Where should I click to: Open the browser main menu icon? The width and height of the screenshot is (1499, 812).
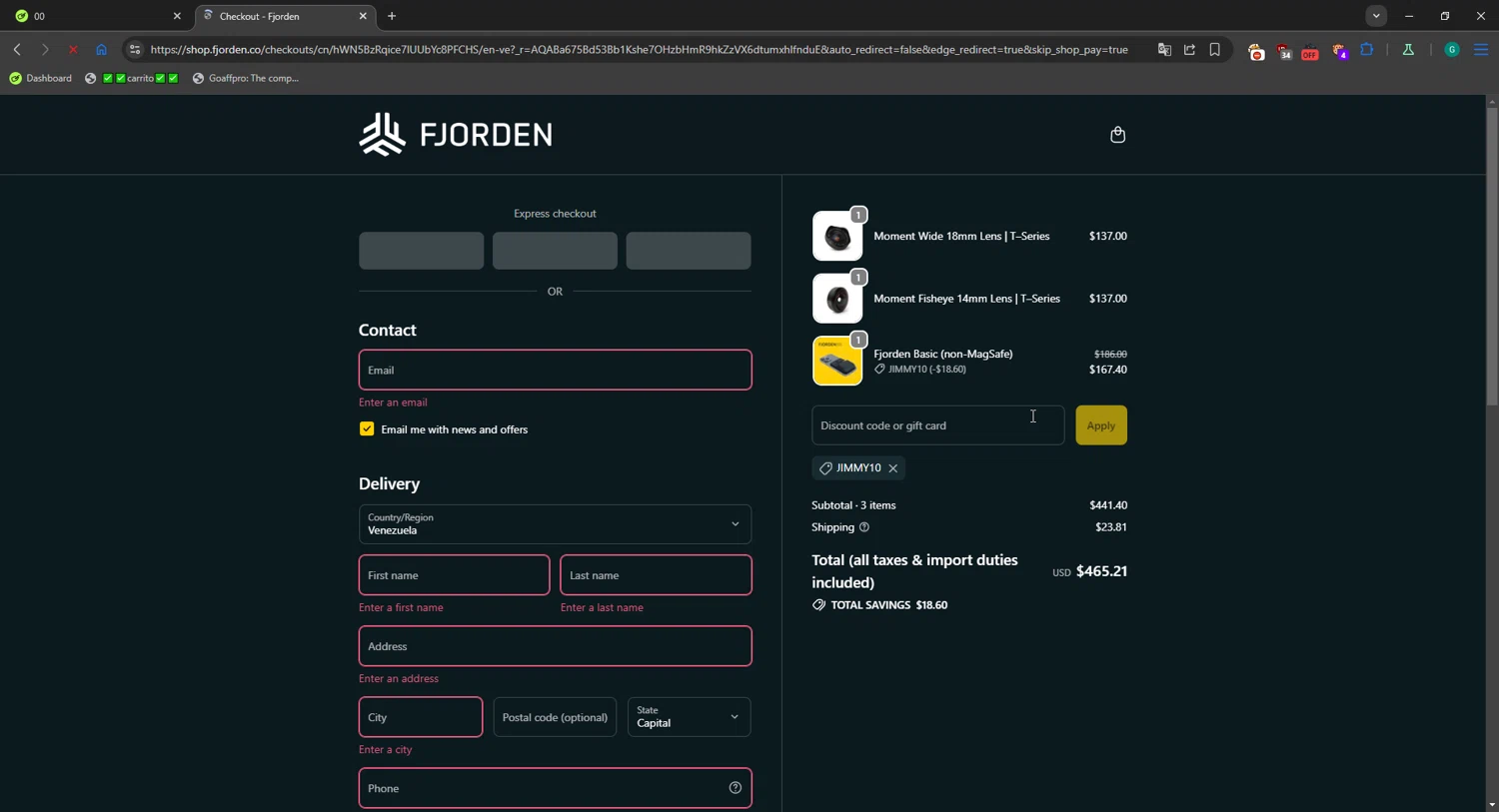[x=1481, y=49]
